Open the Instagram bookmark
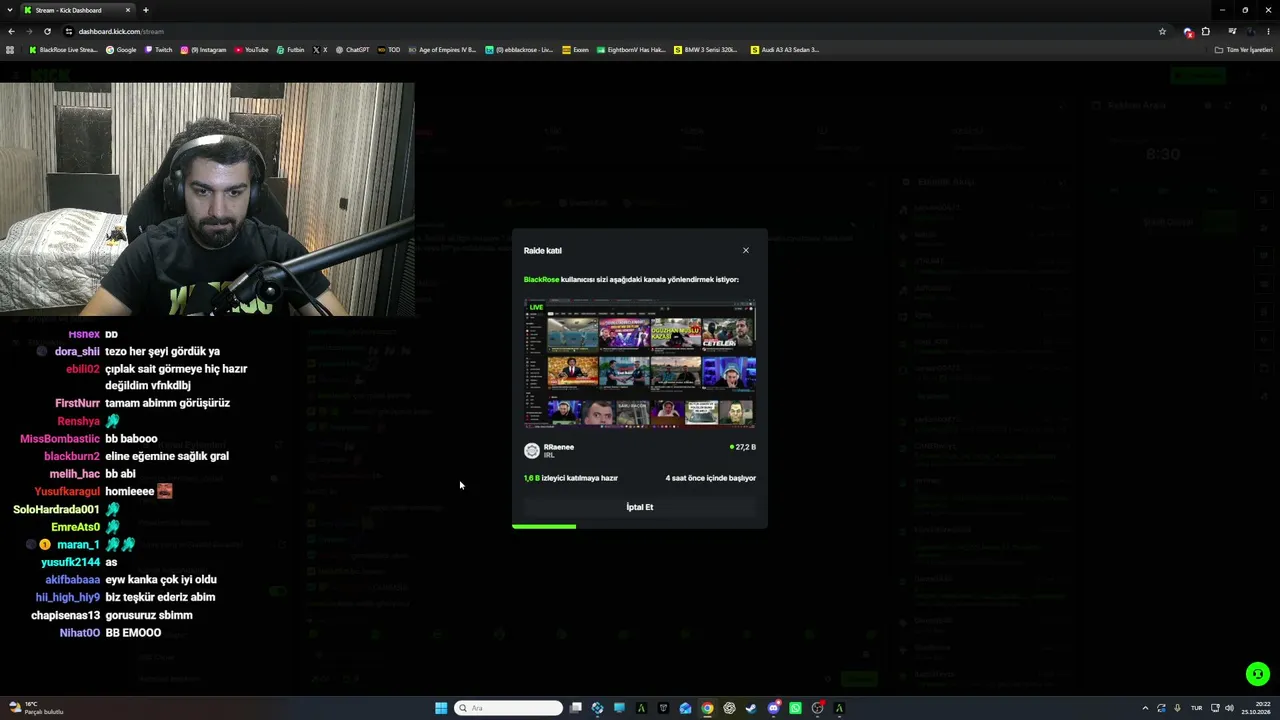Viewport: 1280px width, 720px height. point(204,49)
